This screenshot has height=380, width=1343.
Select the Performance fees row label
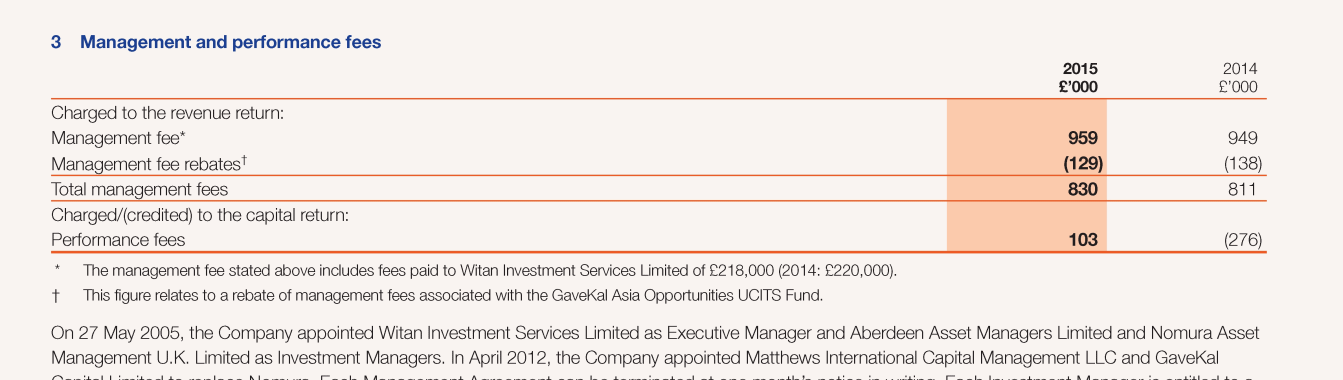click(118, 240)
